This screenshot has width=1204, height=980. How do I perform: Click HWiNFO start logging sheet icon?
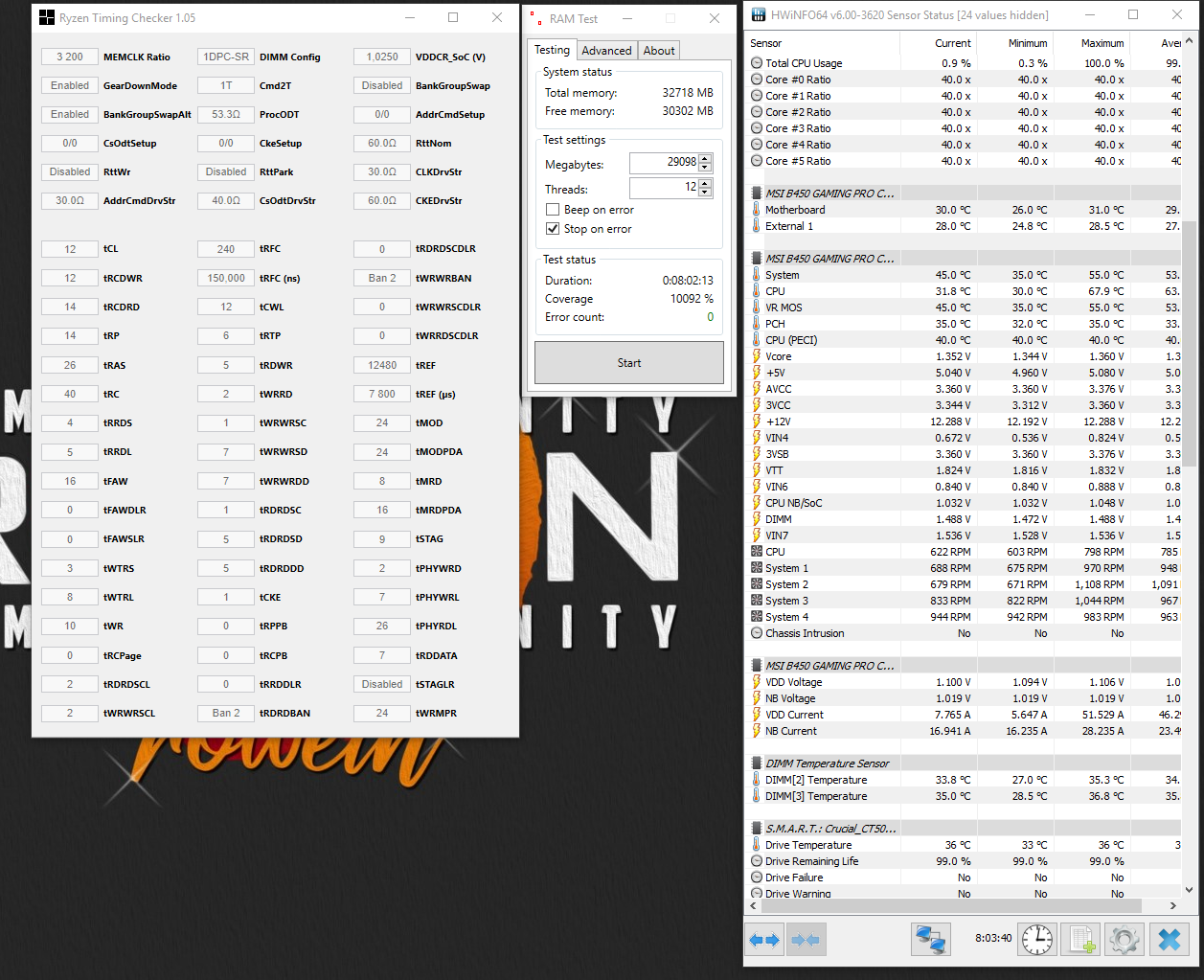tap(1081, 940)
